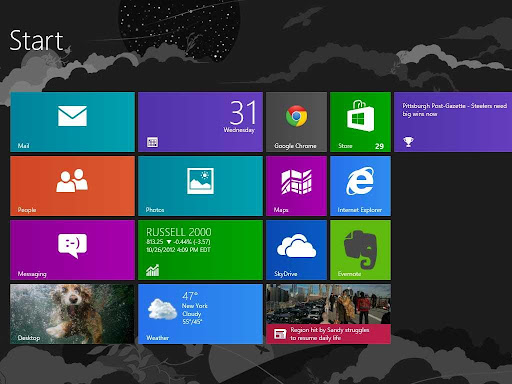Open the Mail tile
This screenshot has height=384, width=512.
click(x=72, y=122)
